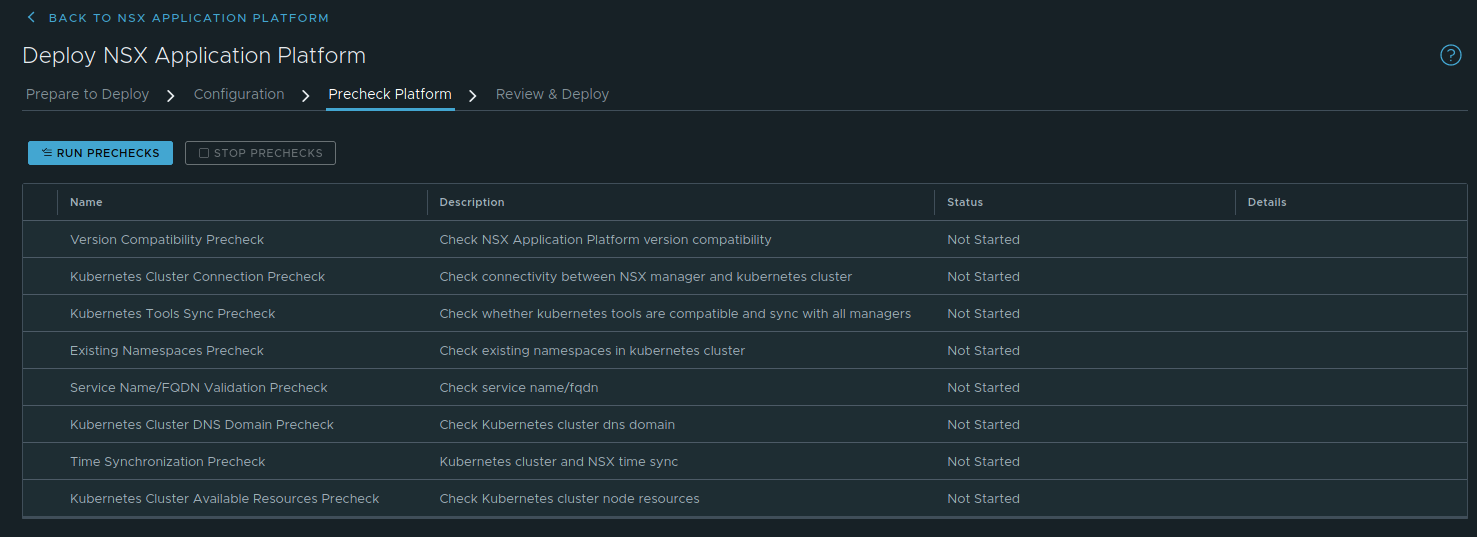Select Time Synchronization Precheck row
Viewport: 1477px width, 537px height.
(168, 462)
